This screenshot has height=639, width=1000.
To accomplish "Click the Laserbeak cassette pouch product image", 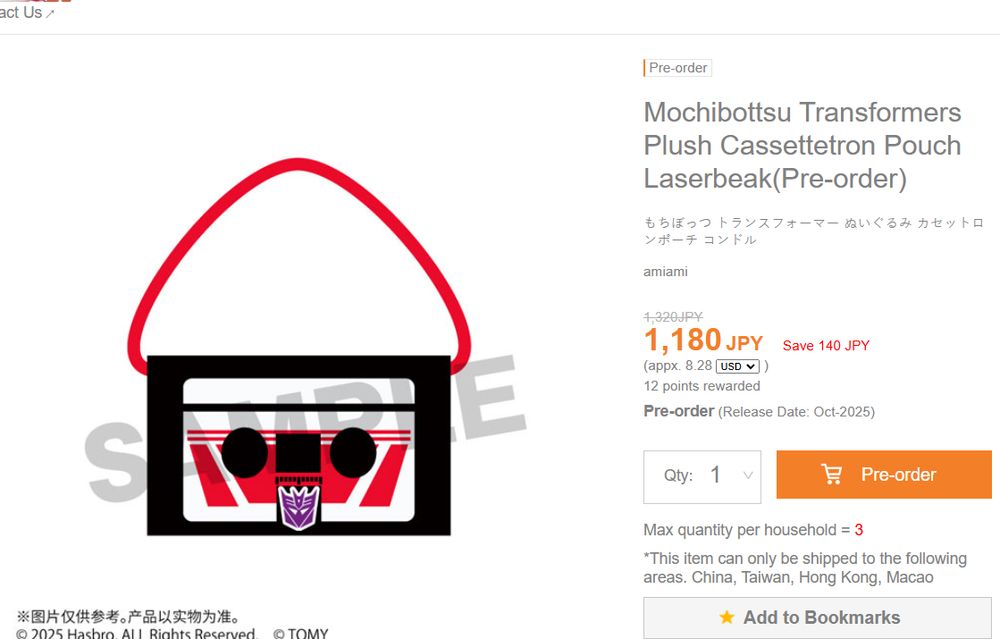I will pyautogui.click(x=298, y=346).
